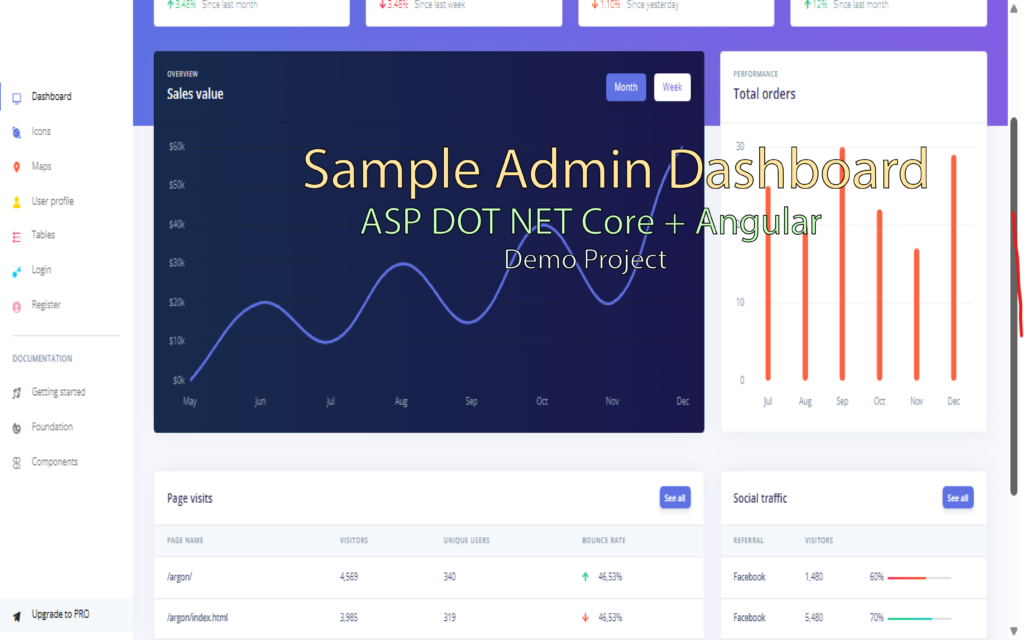Click the Upgrade to PRO rocket icon
This screenshot has height=640, width=1024.
pos(17,616)
